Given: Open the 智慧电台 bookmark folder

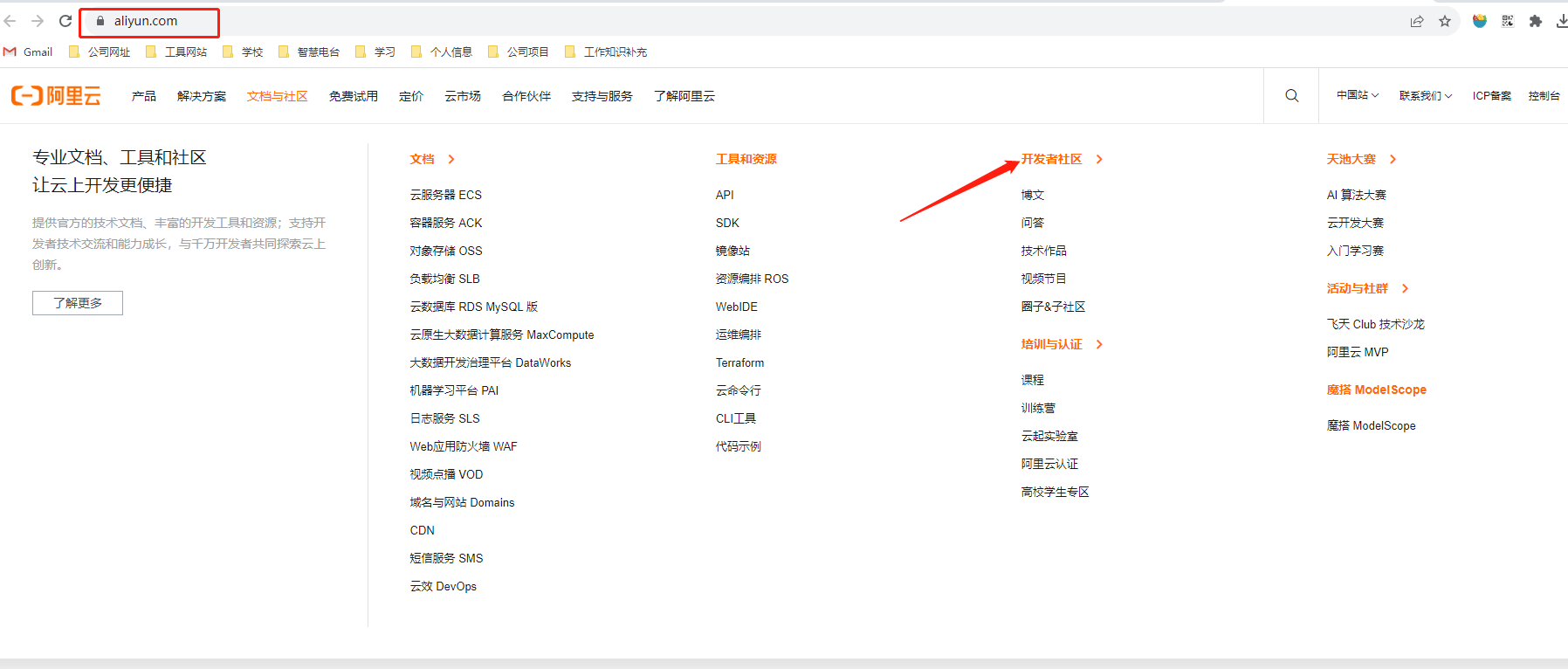Looking at the screenshot, I should [x=309, y=52].
